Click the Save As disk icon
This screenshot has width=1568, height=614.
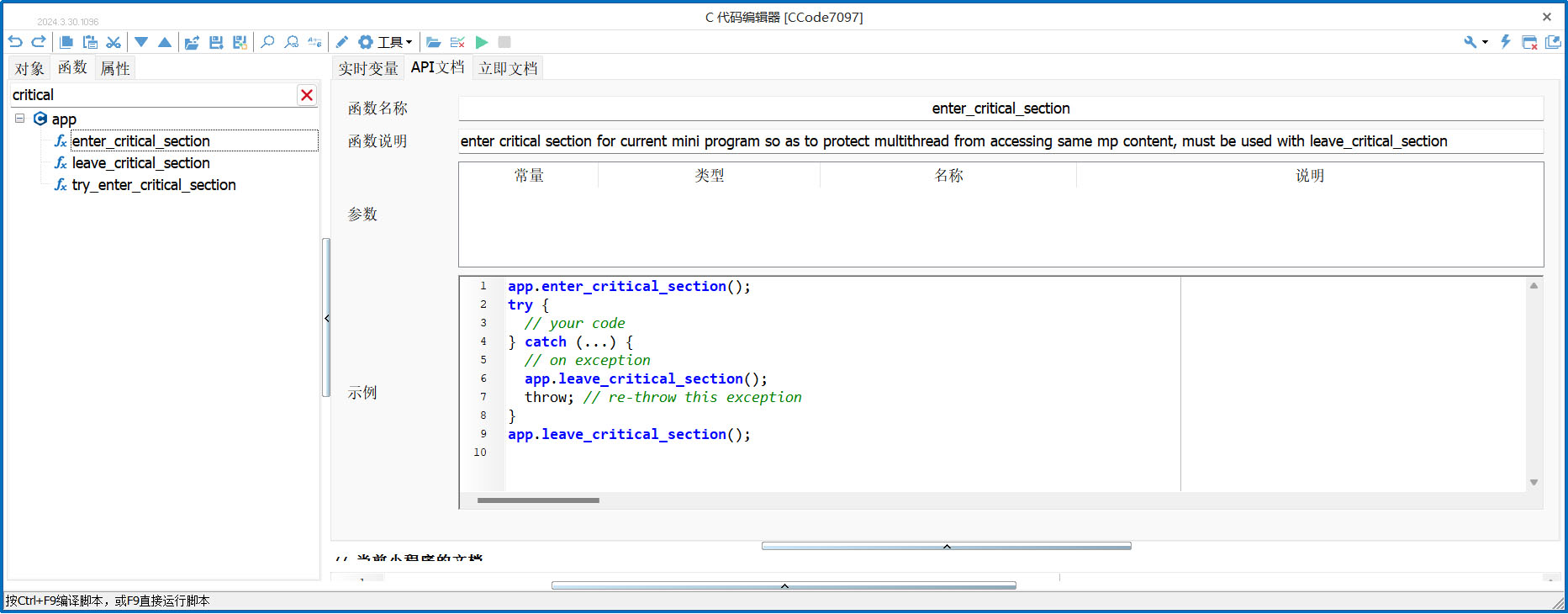click(240, 42)
